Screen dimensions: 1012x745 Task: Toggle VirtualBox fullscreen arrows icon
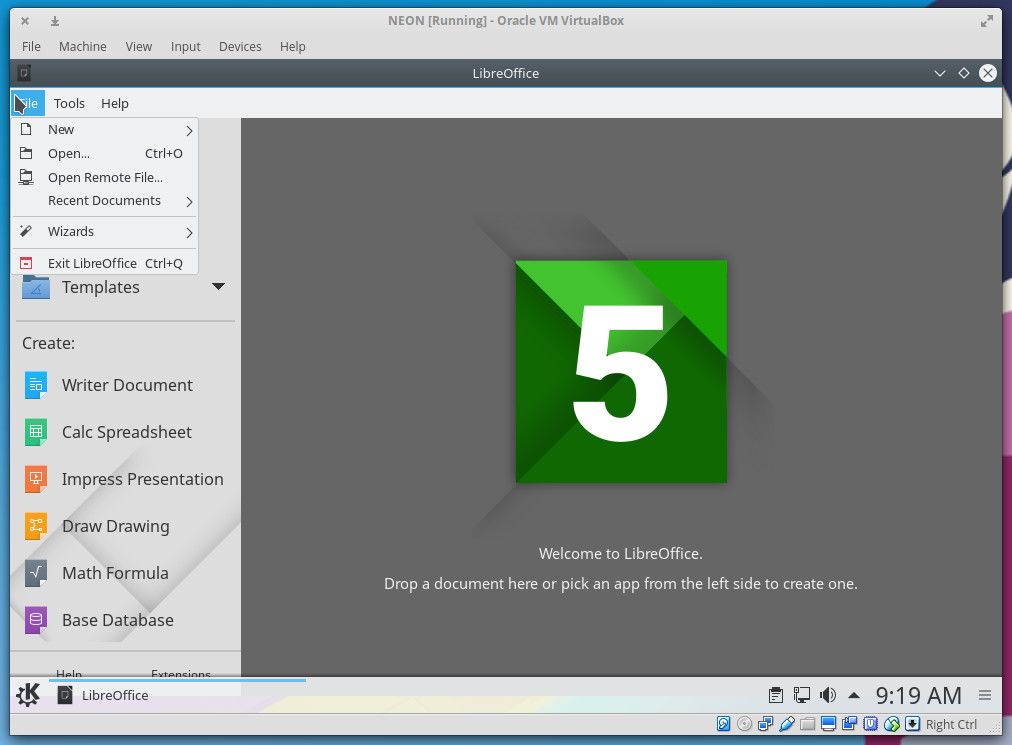pyautogui.click(x=987, y=21)
